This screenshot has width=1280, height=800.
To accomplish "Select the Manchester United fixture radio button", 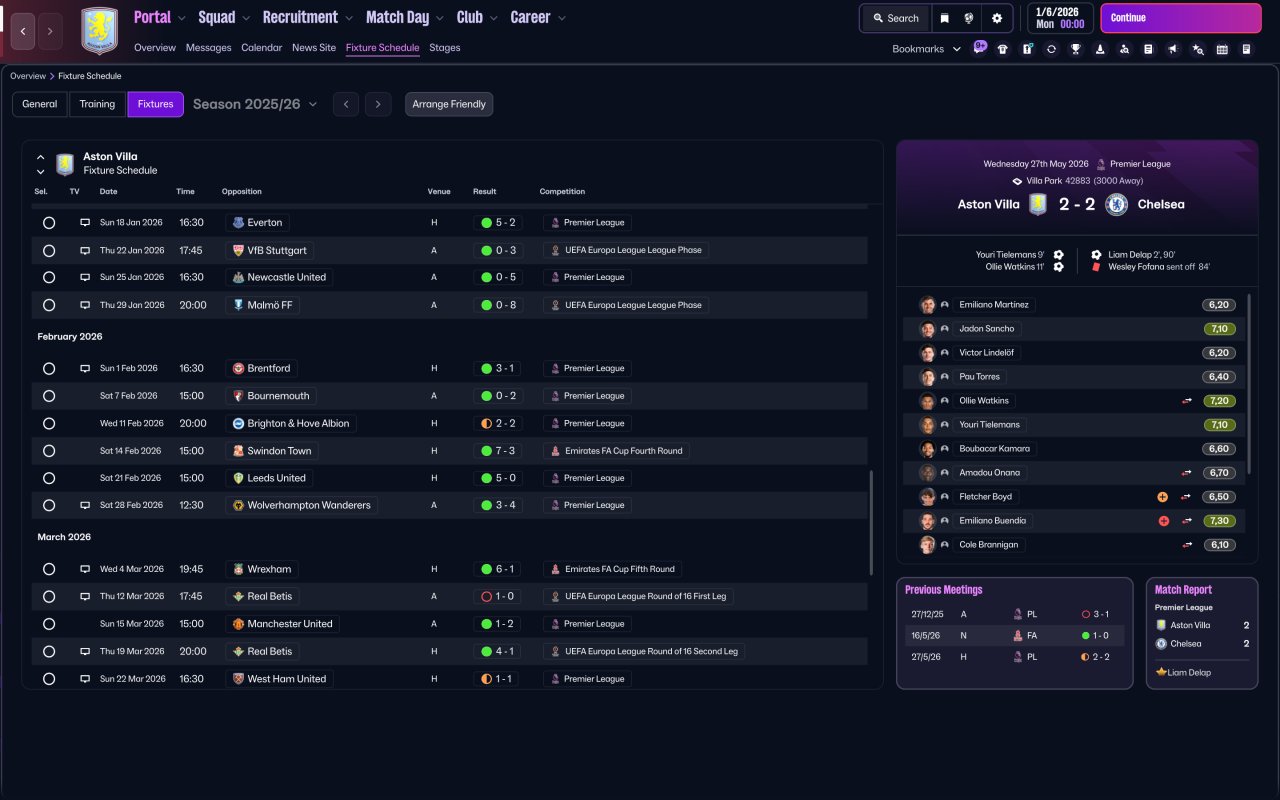I will pyautogui.click(x=49, y=624).
